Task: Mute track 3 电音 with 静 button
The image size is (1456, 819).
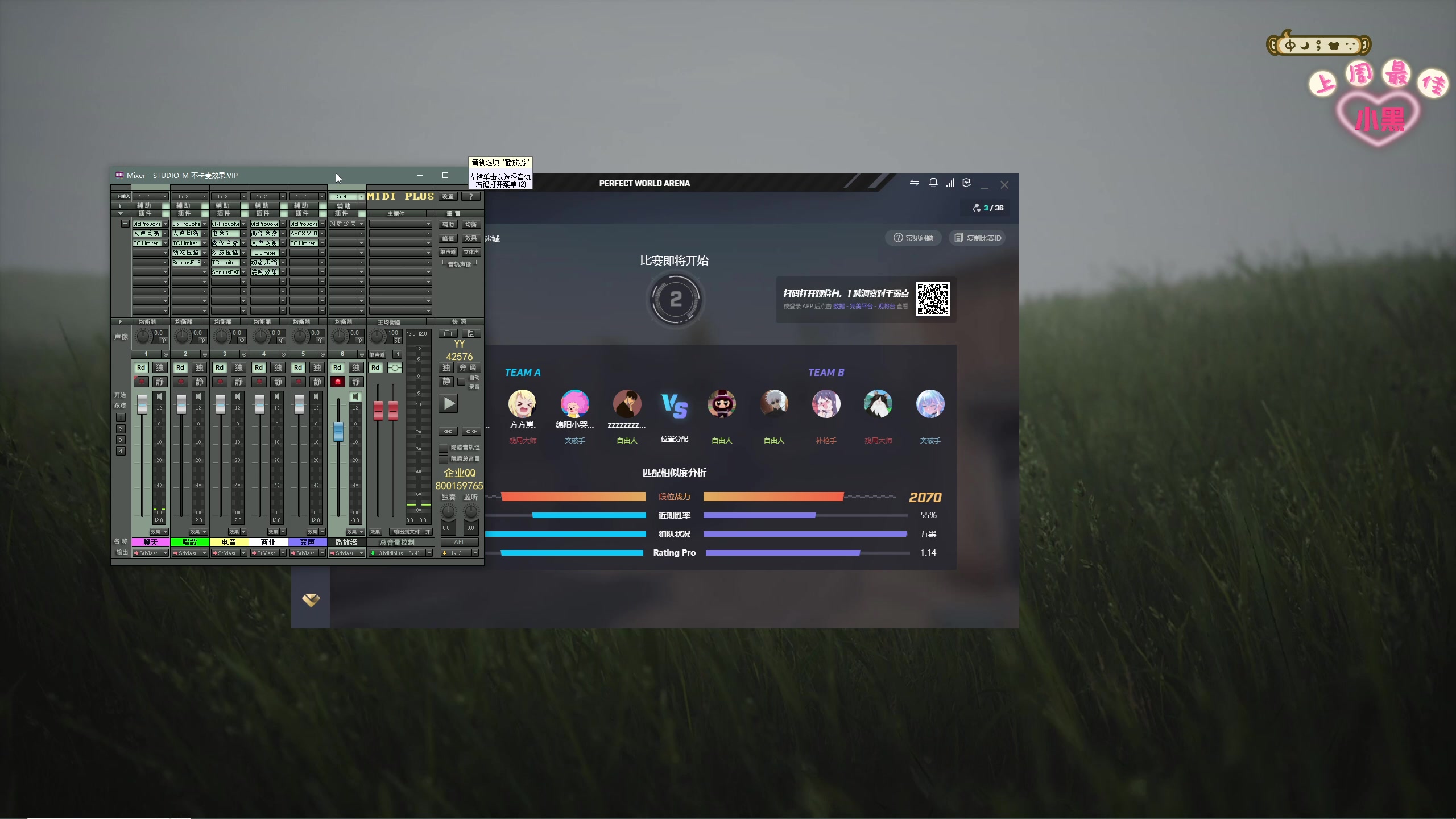Action: coord(238,382)
